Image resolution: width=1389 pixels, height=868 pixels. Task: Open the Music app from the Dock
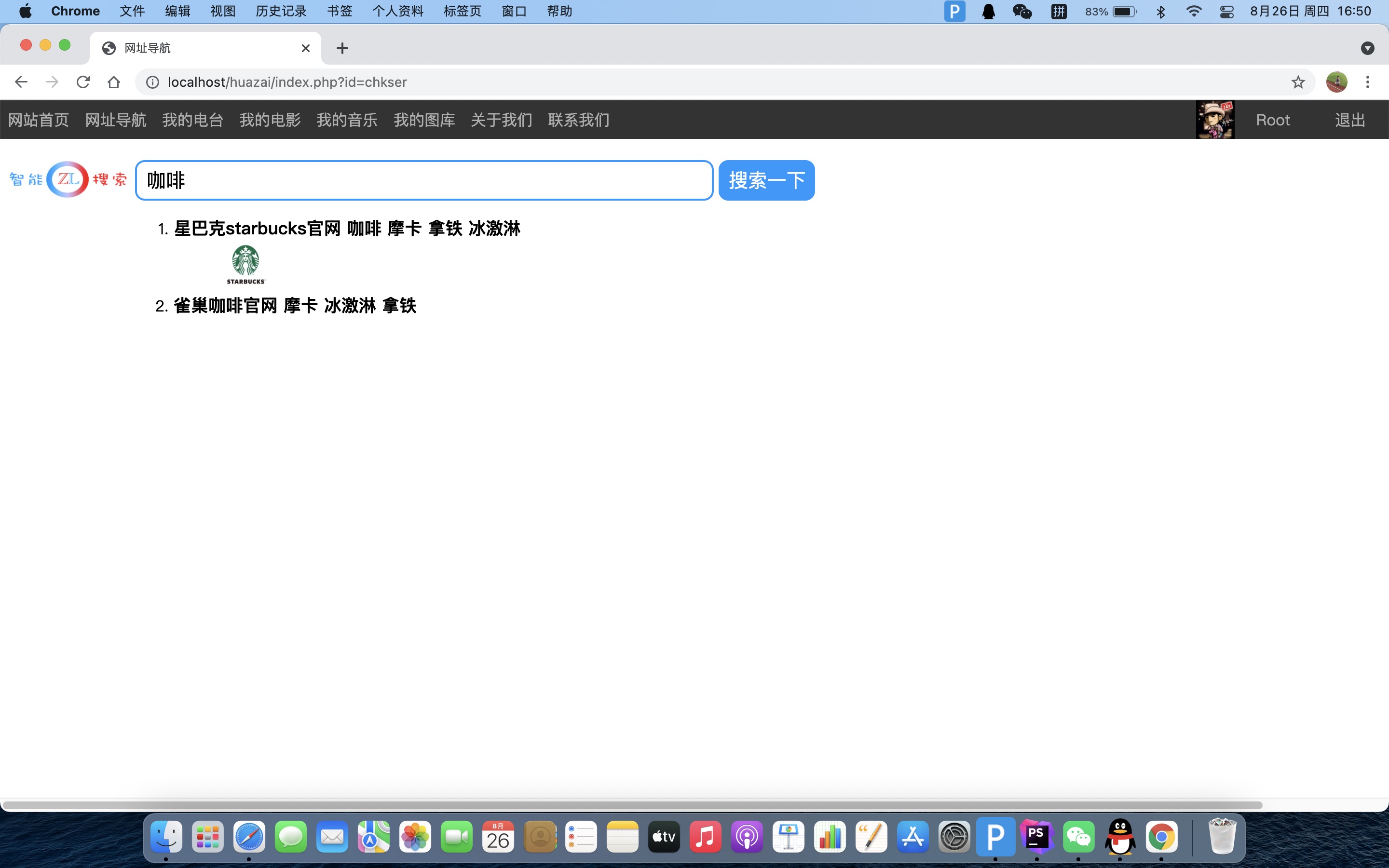[x=705, y=837]
